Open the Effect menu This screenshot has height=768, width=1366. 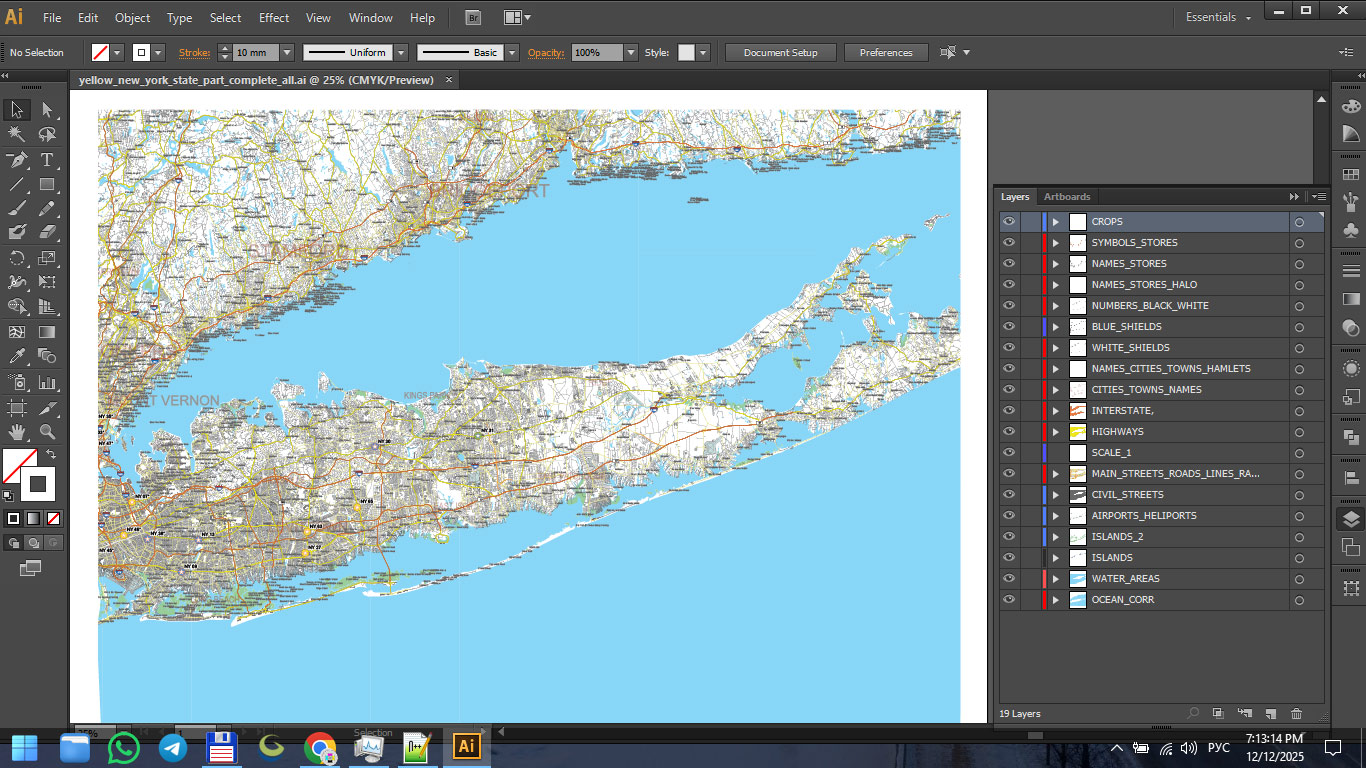point(274,18)
